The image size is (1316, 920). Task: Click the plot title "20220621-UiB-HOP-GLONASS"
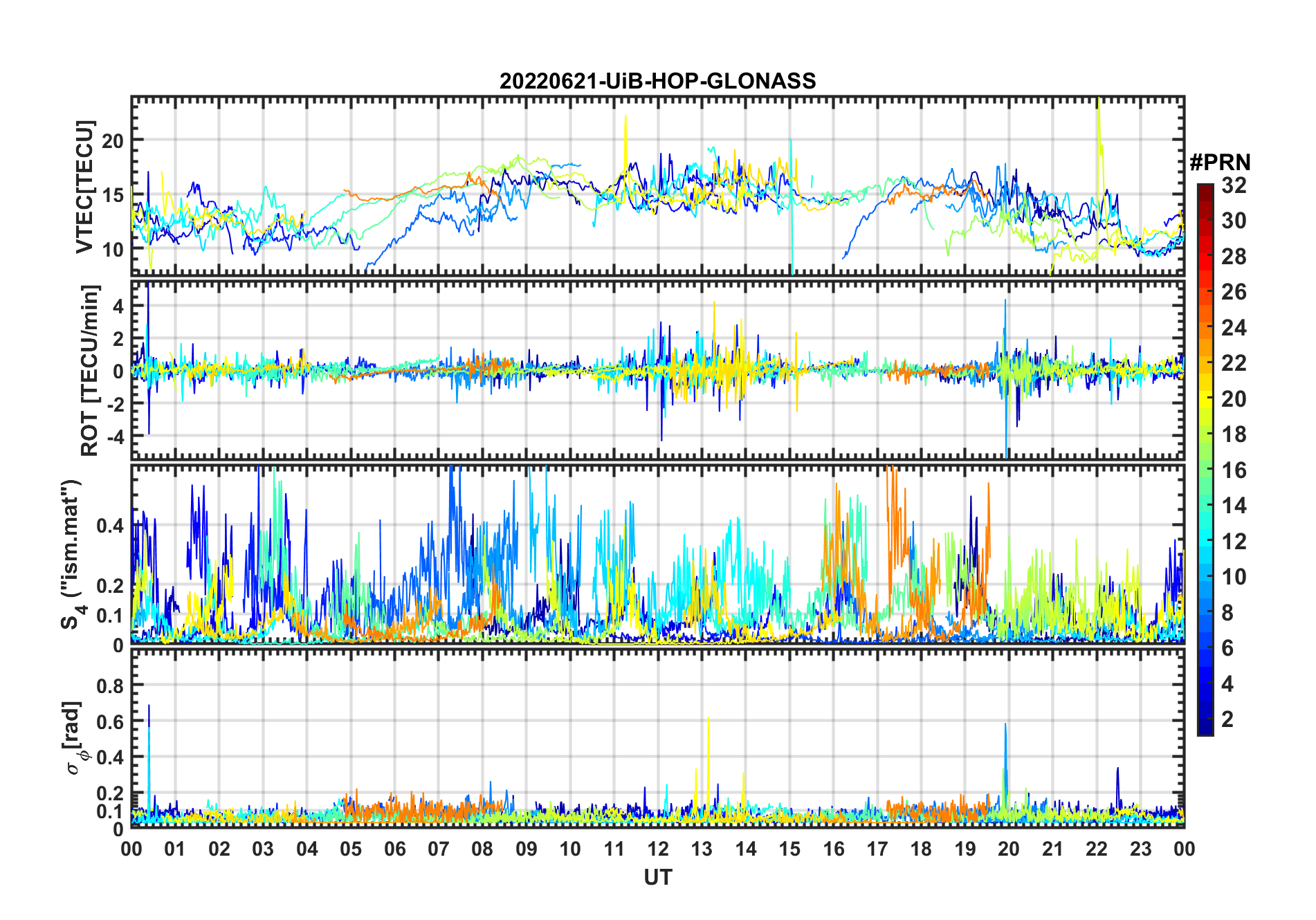point(658,81)
